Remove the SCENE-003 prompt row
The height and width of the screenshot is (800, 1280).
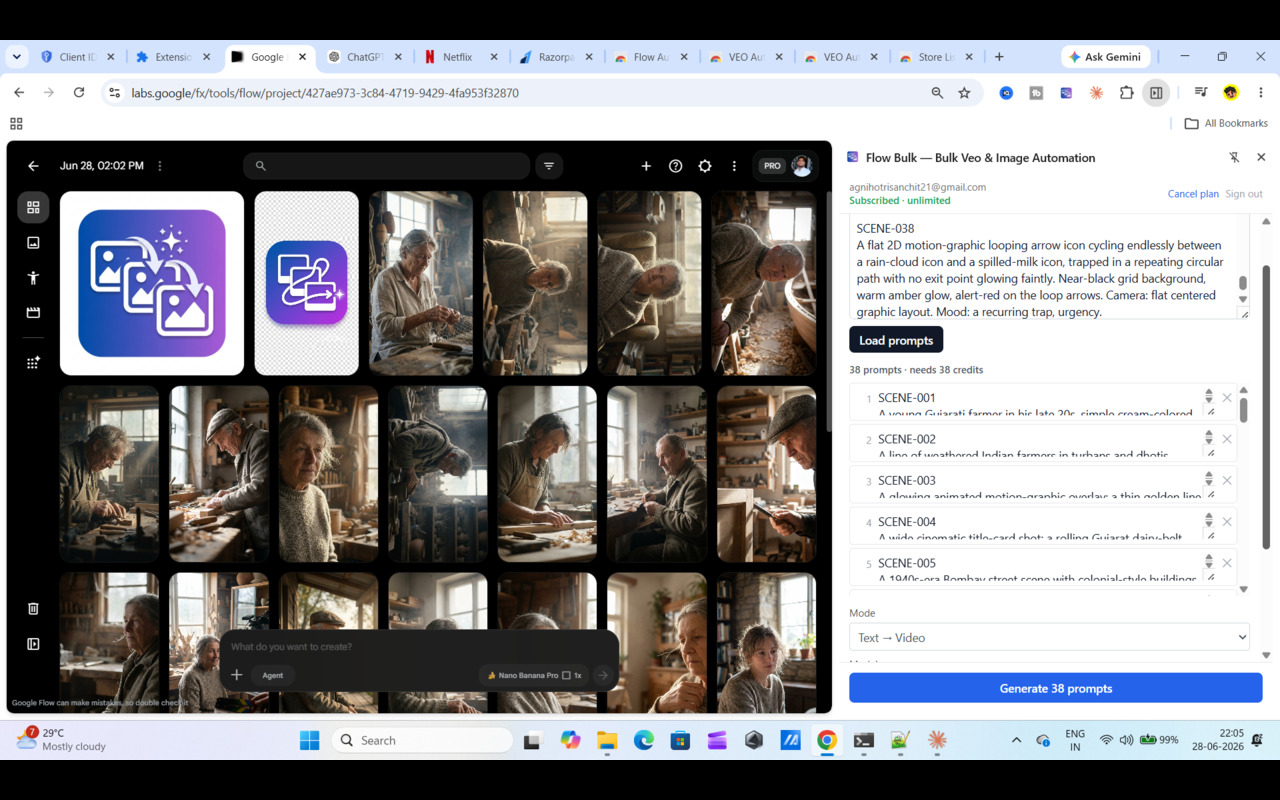(x=1227, y=481)
